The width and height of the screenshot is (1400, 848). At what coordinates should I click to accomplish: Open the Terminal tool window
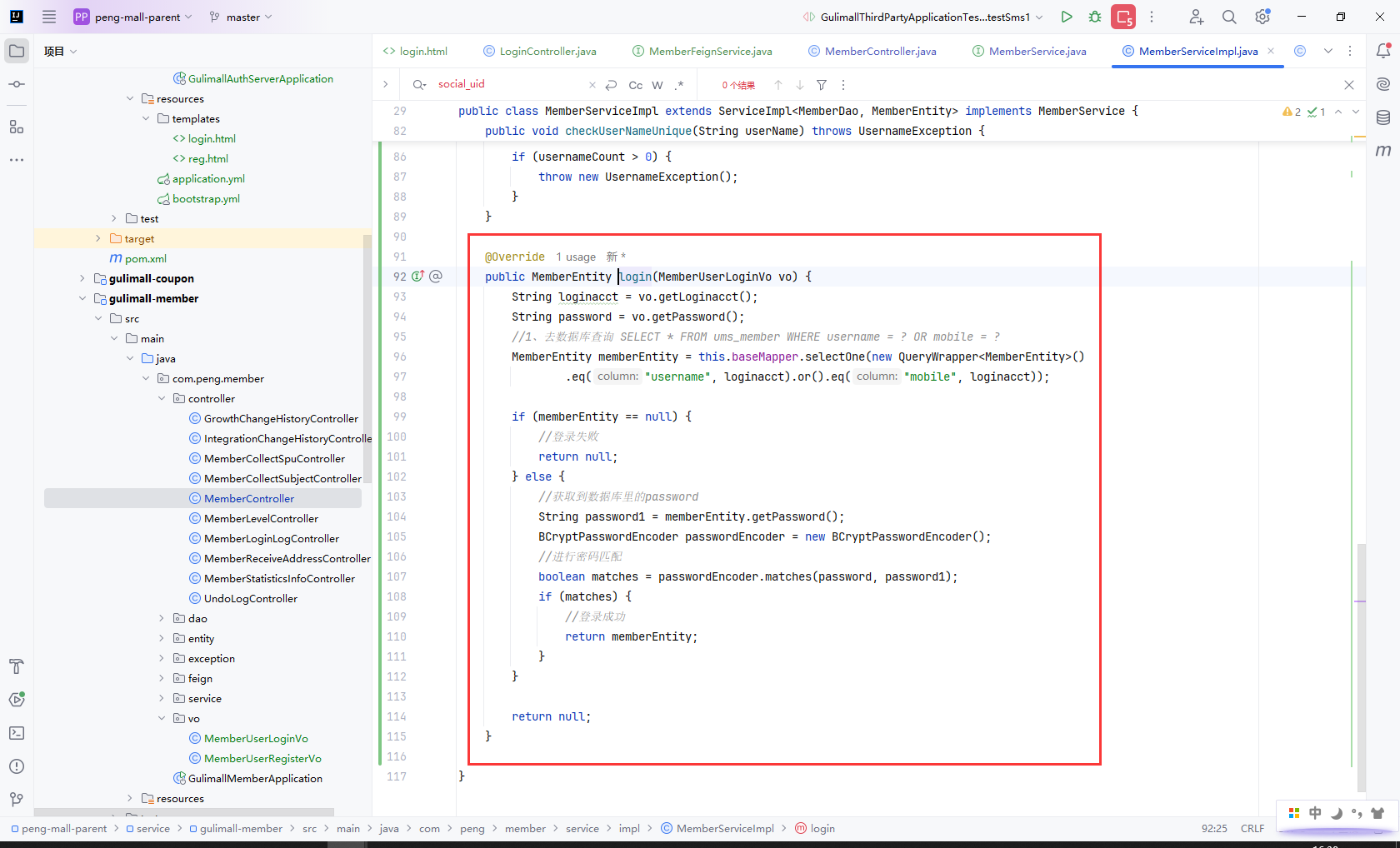[x=16, y=733]
